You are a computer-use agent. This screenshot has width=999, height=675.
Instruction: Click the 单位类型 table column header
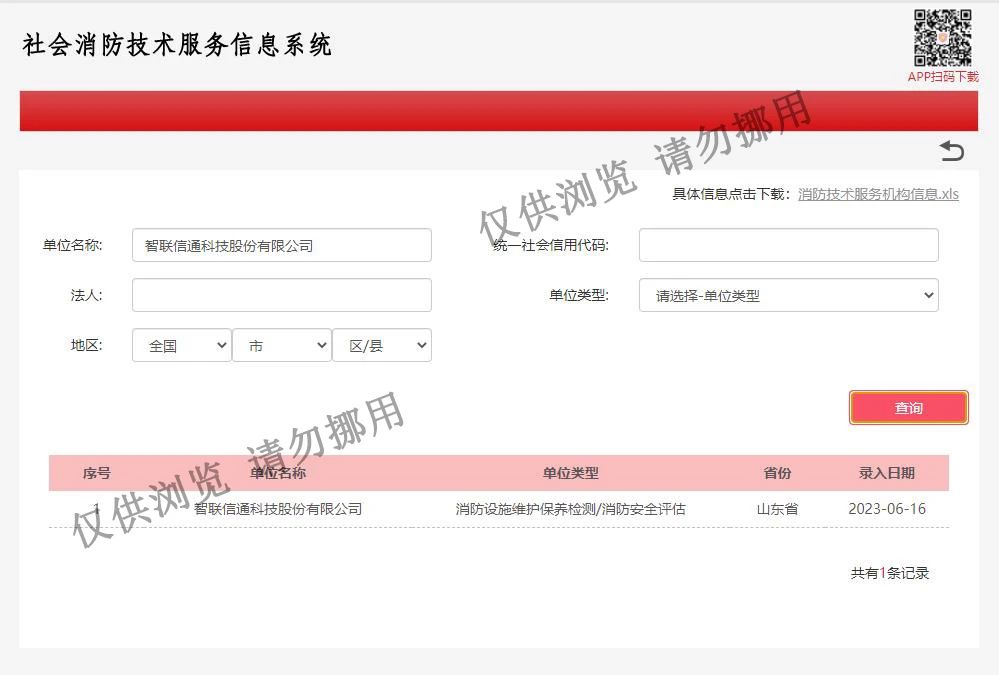(570, 473)
